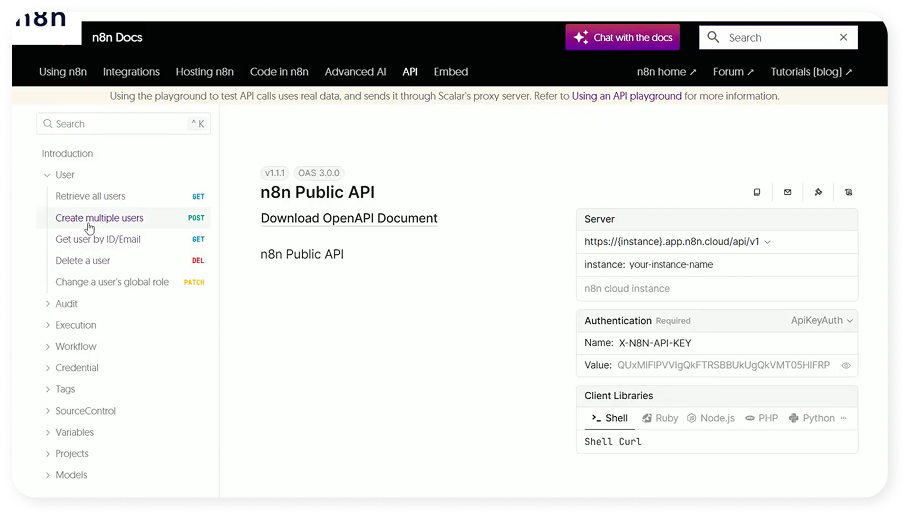The width and height of the screenshot is (908, 518).
Task: Select the Python client library
Action: [811, 418]
